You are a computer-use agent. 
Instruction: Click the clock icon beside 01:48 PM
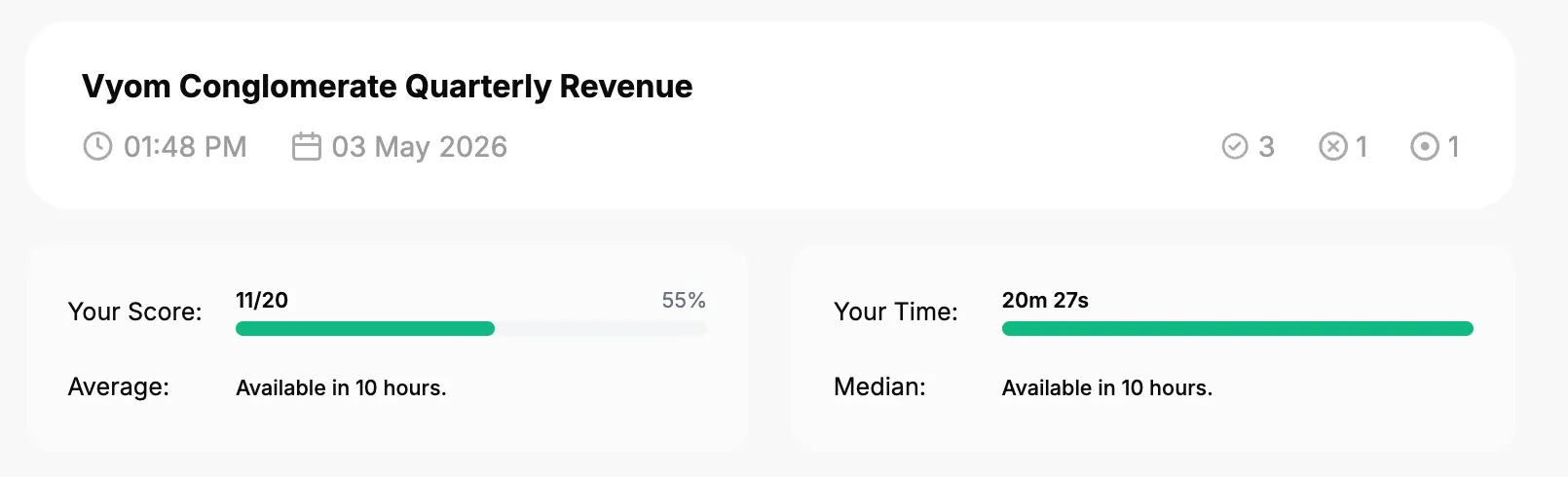point(97,147)
